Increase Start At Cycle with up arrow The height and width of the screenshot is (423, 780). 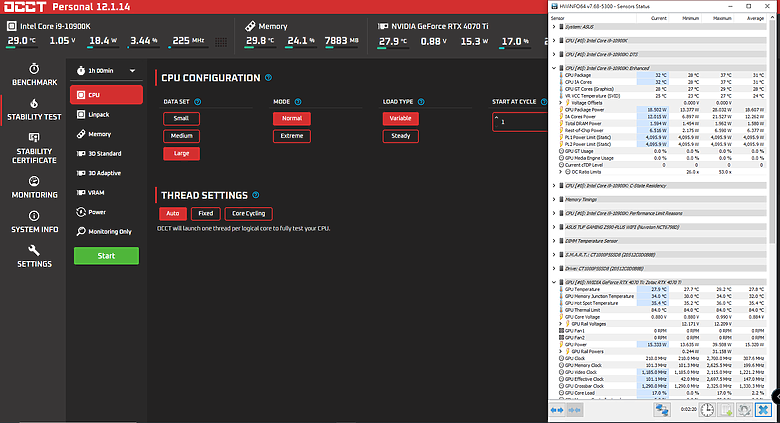coord(496,118)
